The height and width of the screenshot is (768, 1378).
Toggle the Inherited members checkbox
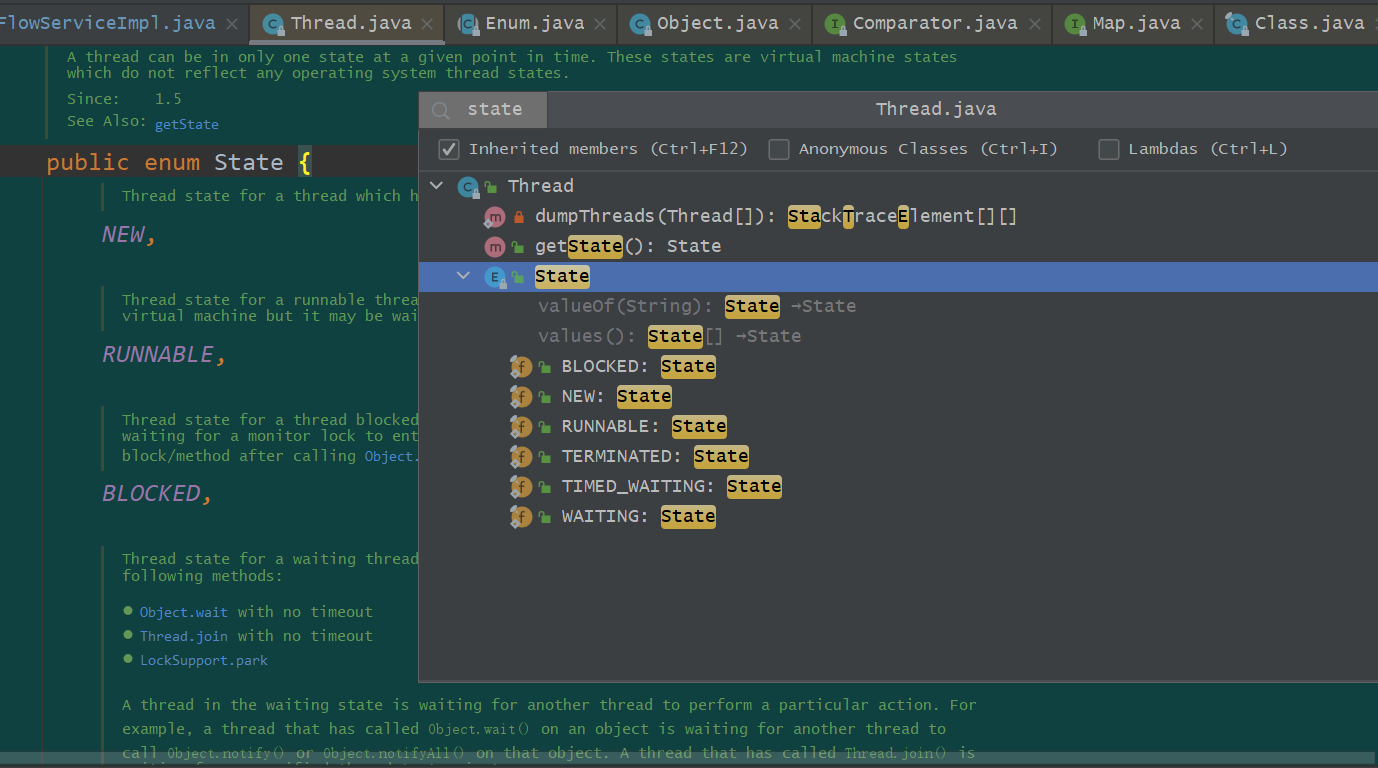point(449,149)
